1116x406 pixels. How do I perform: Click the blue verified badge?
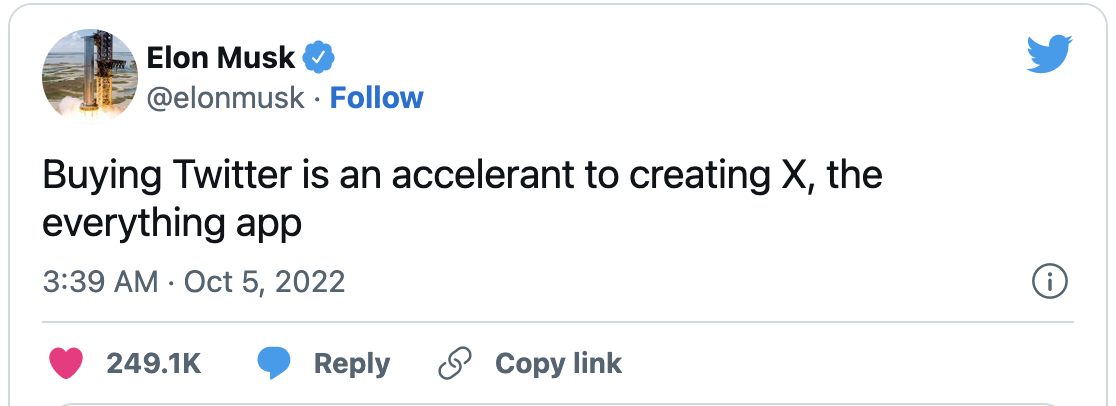[319, 58]
